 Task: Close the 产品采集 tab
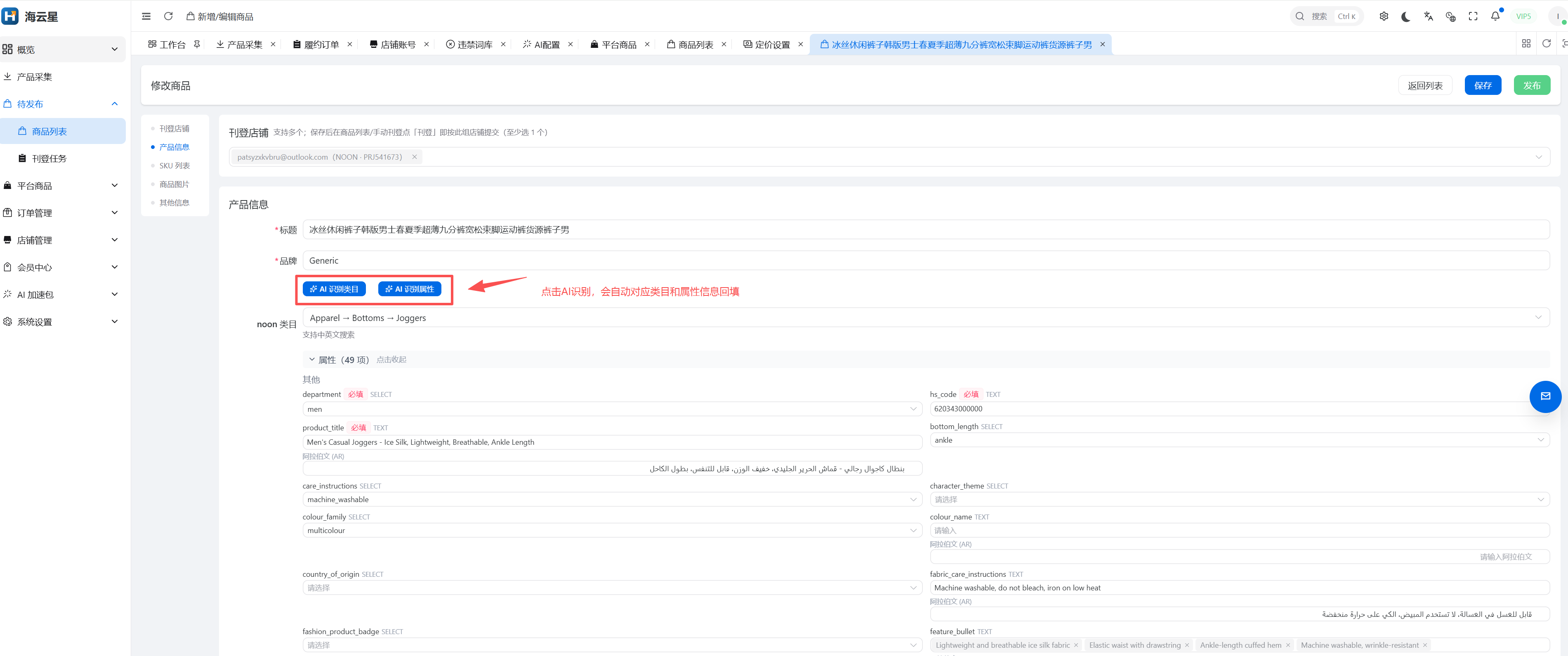click(273, 45)
